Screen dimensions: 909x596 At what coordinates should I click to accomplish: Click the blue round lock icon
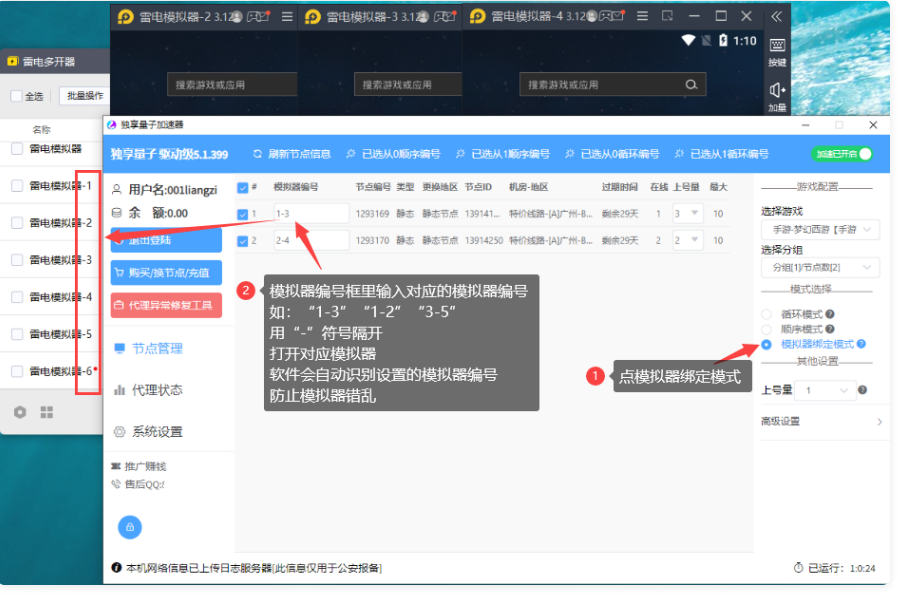point(130,527)
